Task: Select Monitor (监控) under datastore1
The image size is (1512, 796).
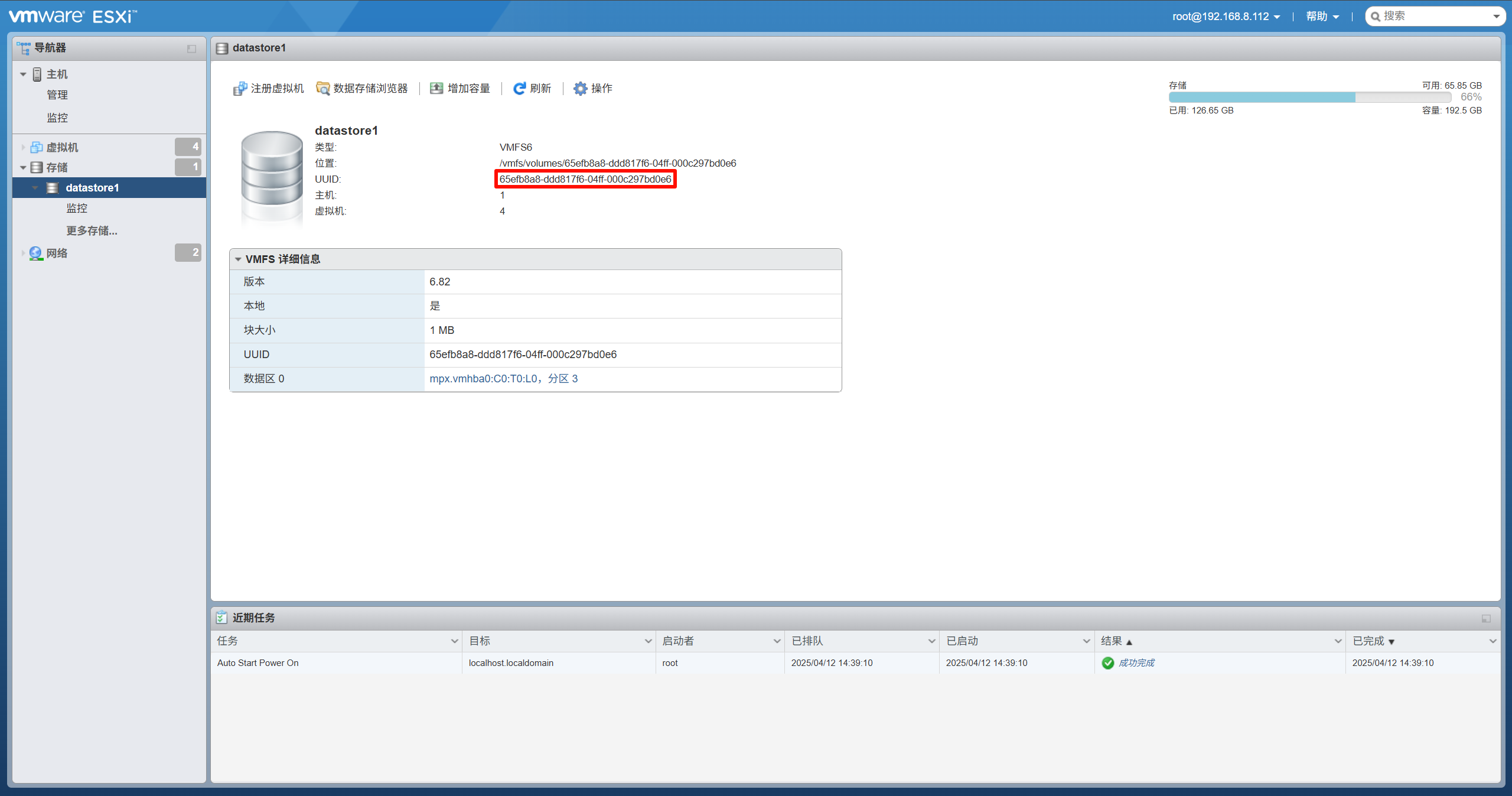Action: (77, 208)
